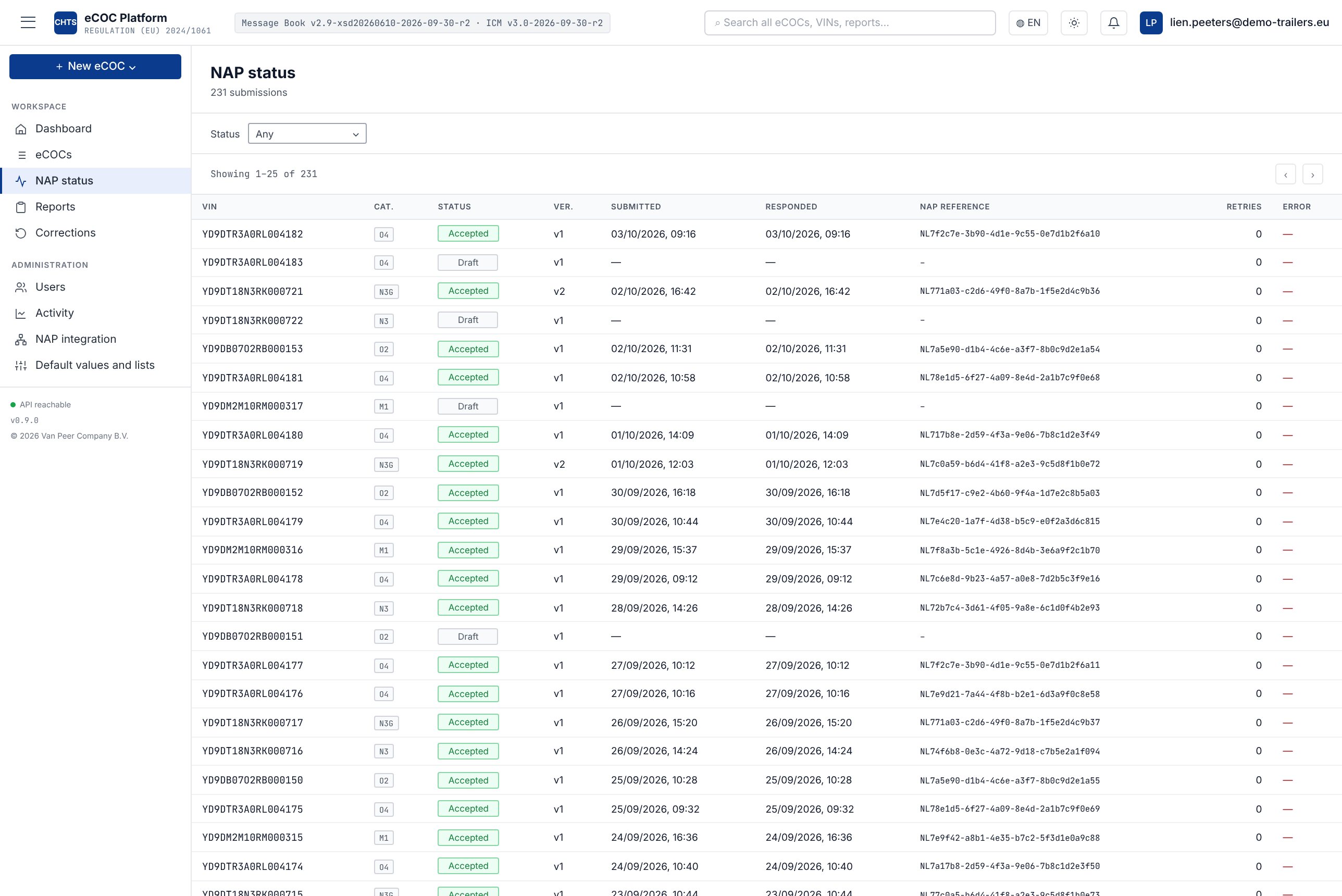Click the VIN column header

[209, 207]
